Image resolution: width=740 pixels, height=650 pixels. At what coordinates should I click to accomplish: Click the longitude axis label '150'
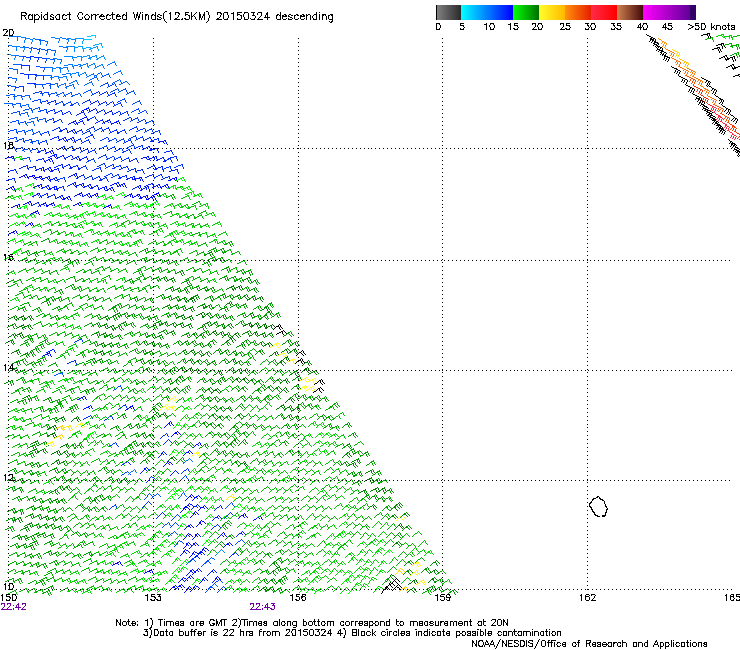pyautogui.click(x=8, y=598)
